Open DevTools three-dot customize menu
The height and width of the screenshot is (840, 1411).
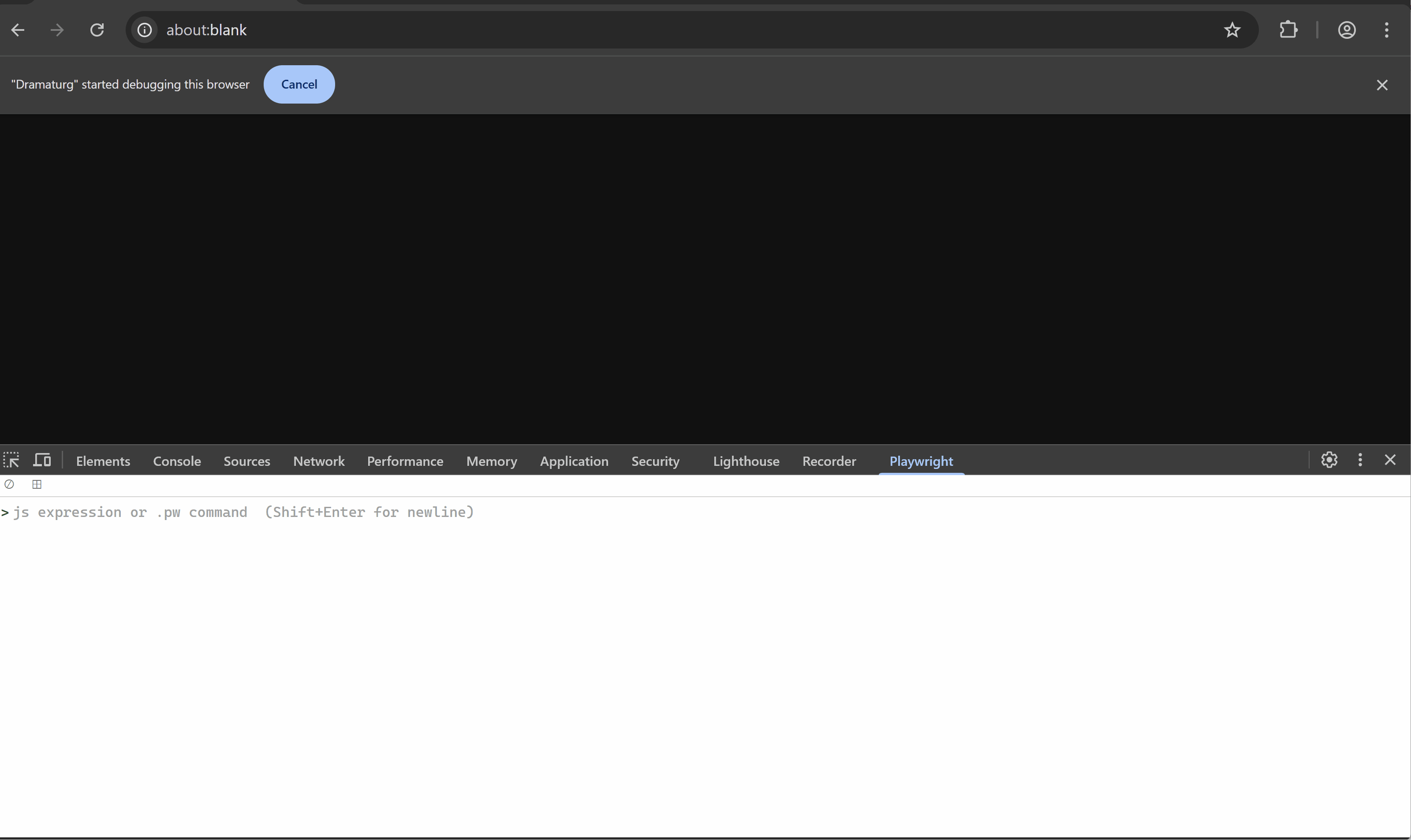point(1360,460)
